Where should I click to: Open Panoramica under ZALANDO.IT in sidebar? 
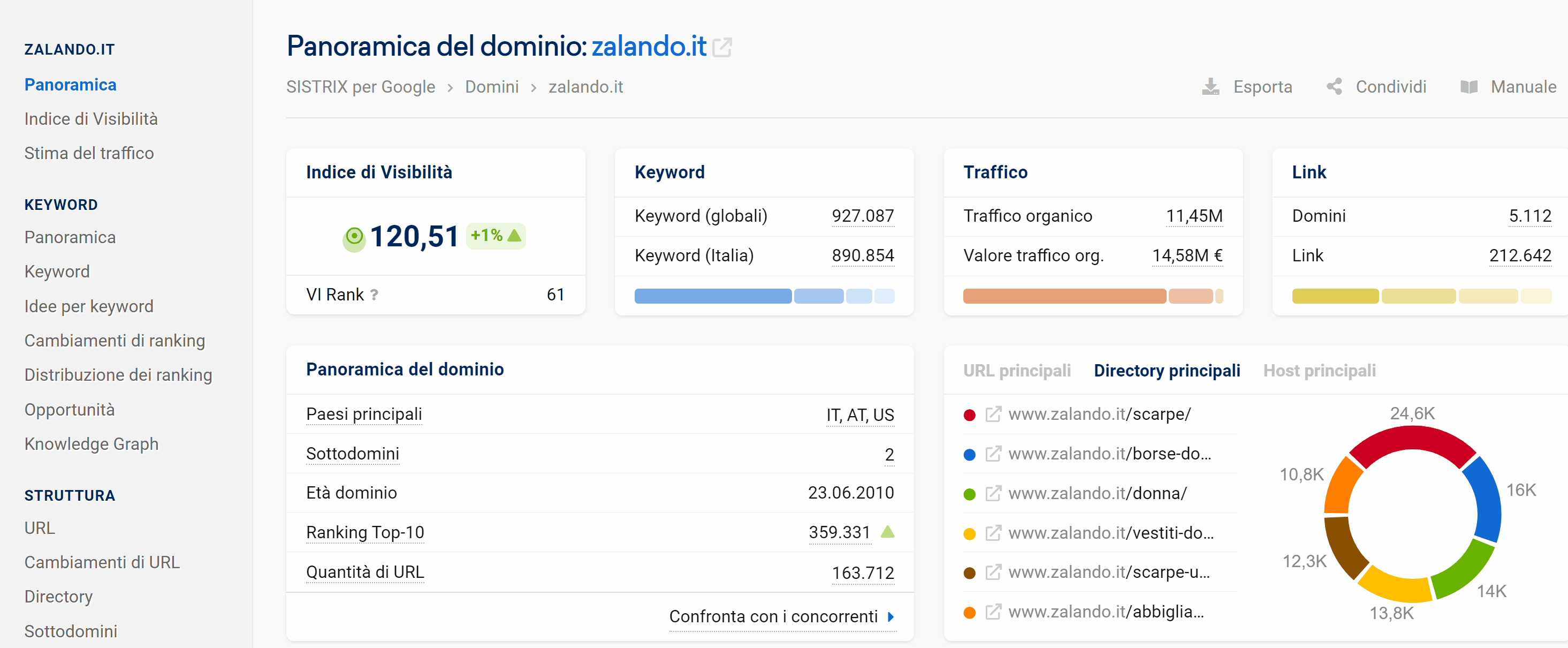click(x=71, y=85)
